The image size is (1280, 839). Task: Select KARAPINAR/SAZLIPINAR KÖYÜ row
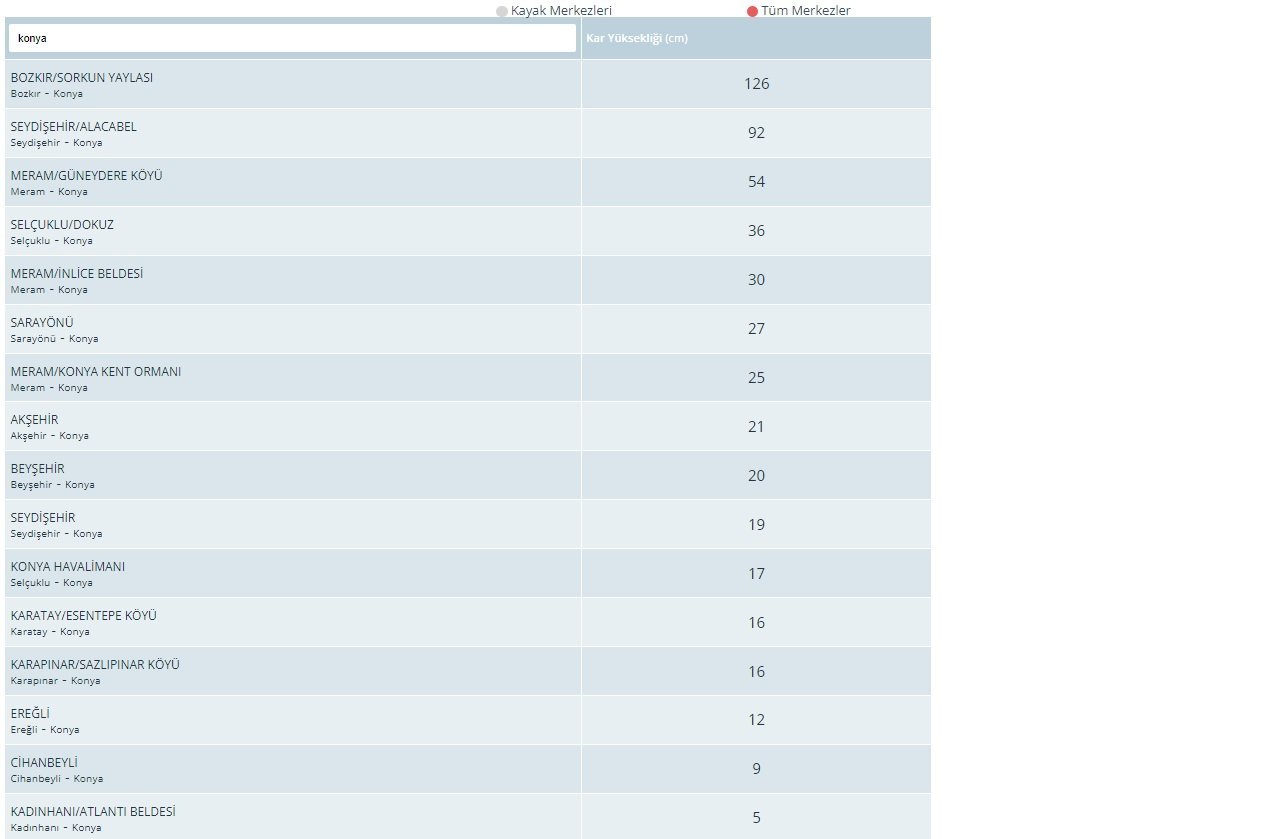[x=95, y=665]
